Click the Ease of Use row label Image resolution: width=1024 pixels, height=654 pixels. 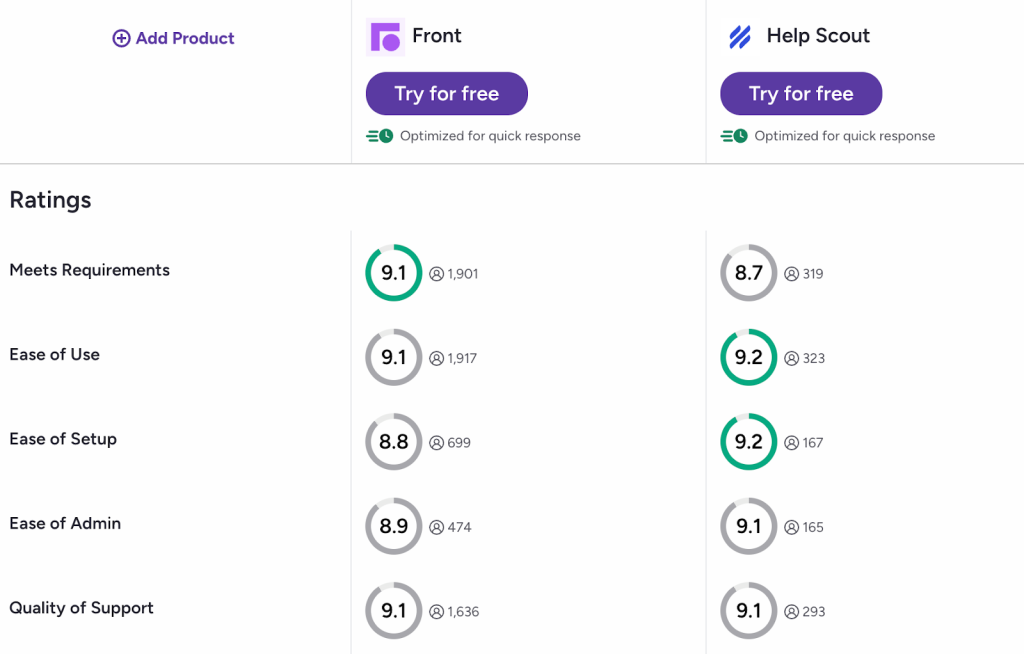[x=54, y=354]
